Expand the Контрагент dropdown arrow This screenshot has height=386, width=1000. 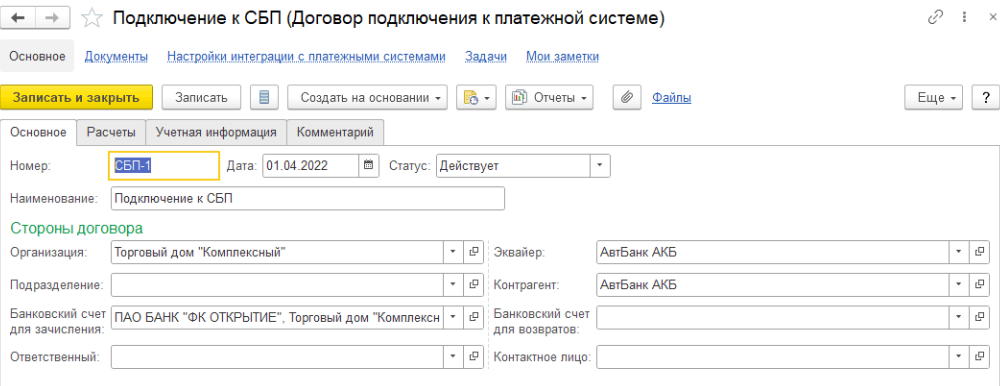click(959, 284)
